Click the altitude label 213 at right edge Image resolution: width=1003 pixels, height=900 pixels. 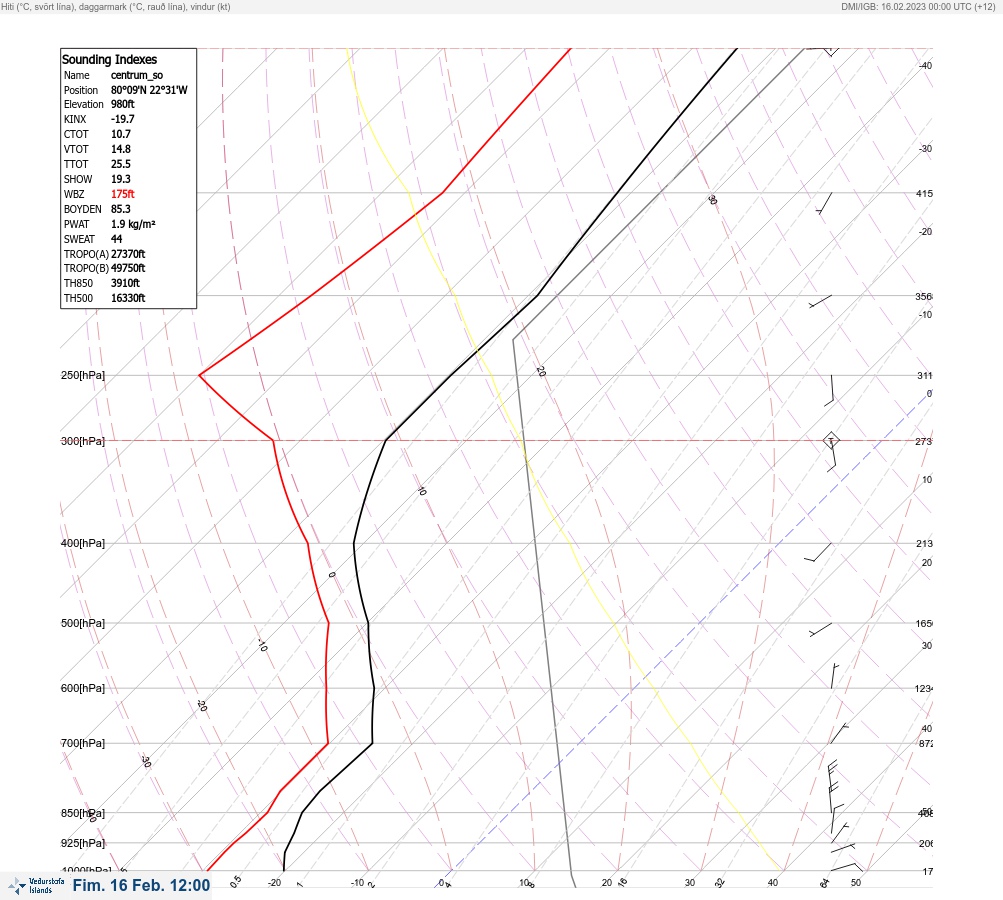(924, 544)
